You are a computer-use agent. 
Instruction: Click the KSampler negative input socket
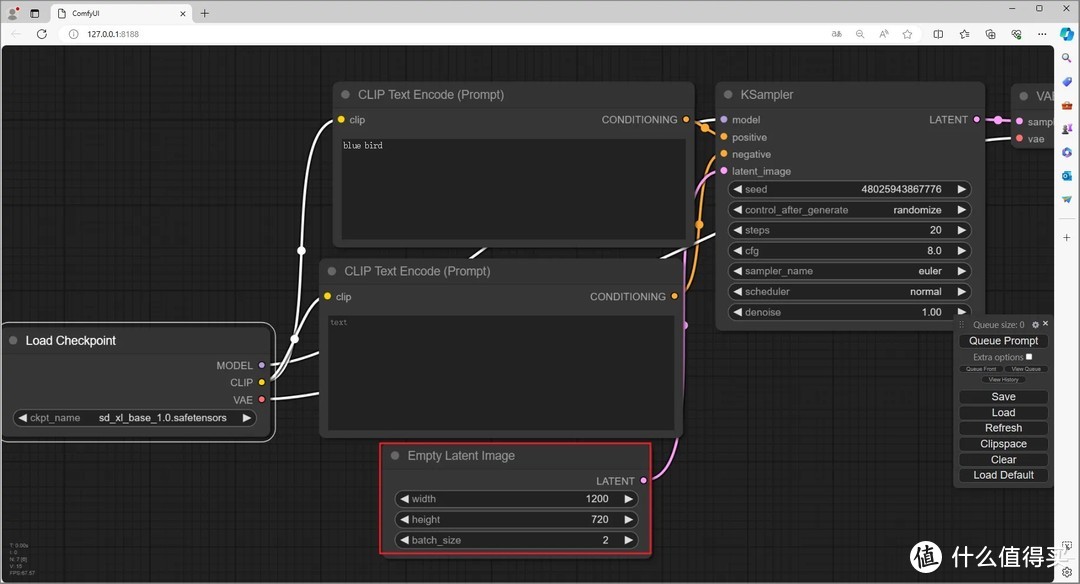pyautogui.click(x=724, y=154)
